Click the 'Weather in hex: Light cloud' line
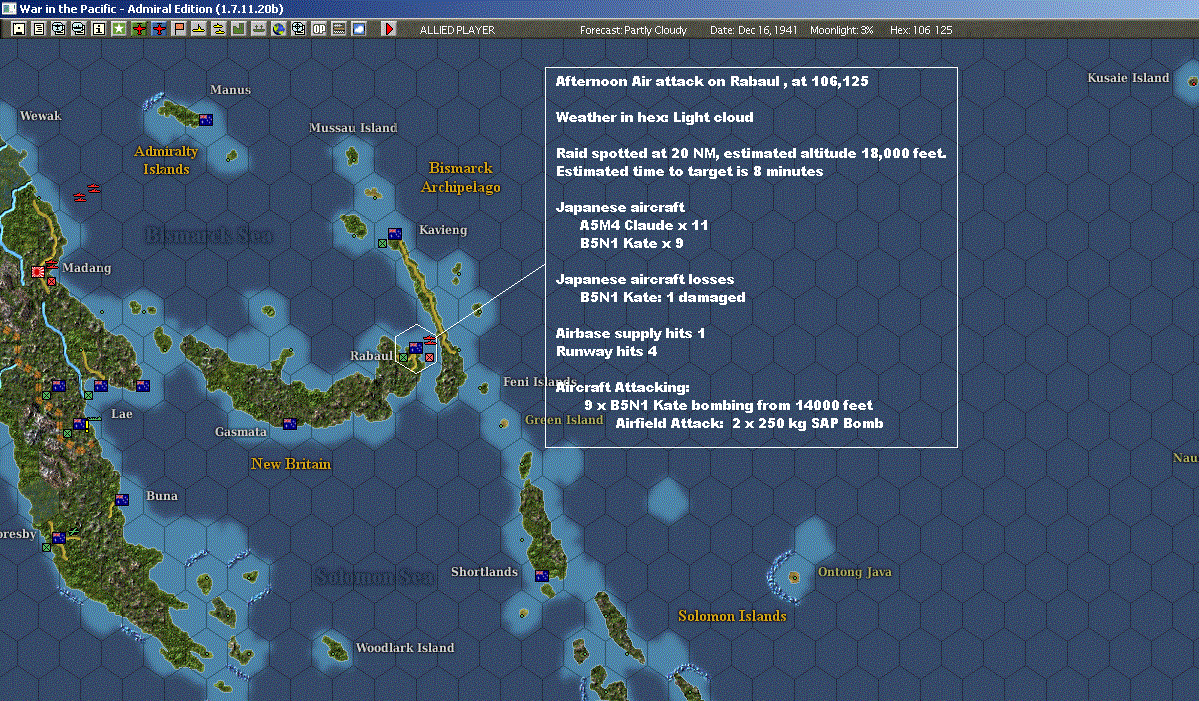This screenshot has height=701, width=1199. coord(655,117)
